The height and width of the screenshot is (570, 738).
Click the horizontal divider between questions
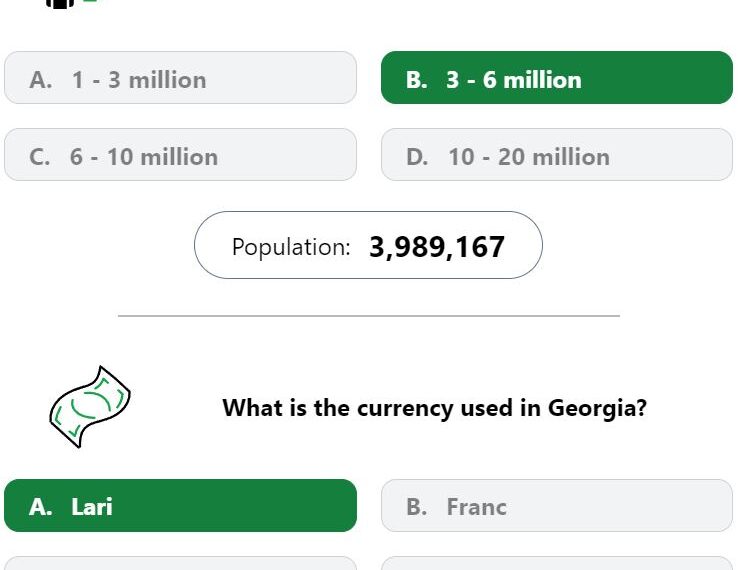[369, 316]
